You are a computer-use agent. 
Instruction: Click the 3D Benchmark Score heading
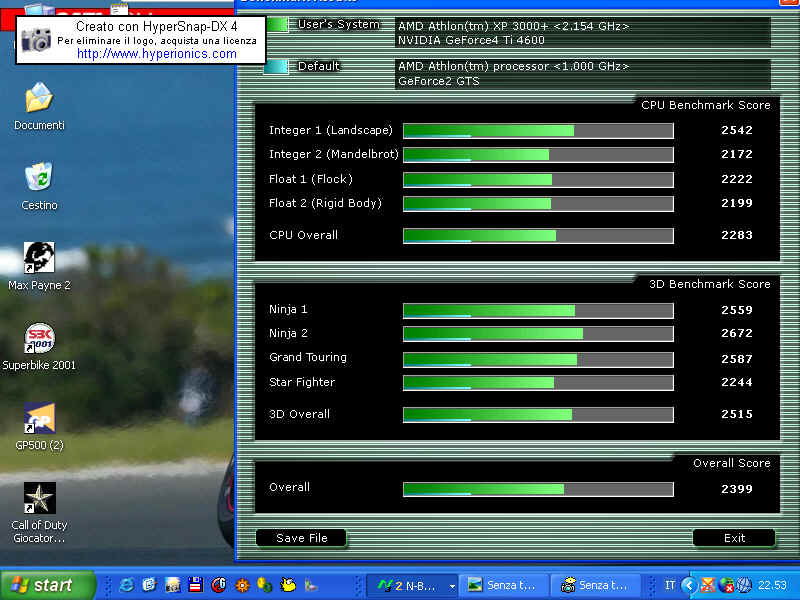(x=710, y=284)
